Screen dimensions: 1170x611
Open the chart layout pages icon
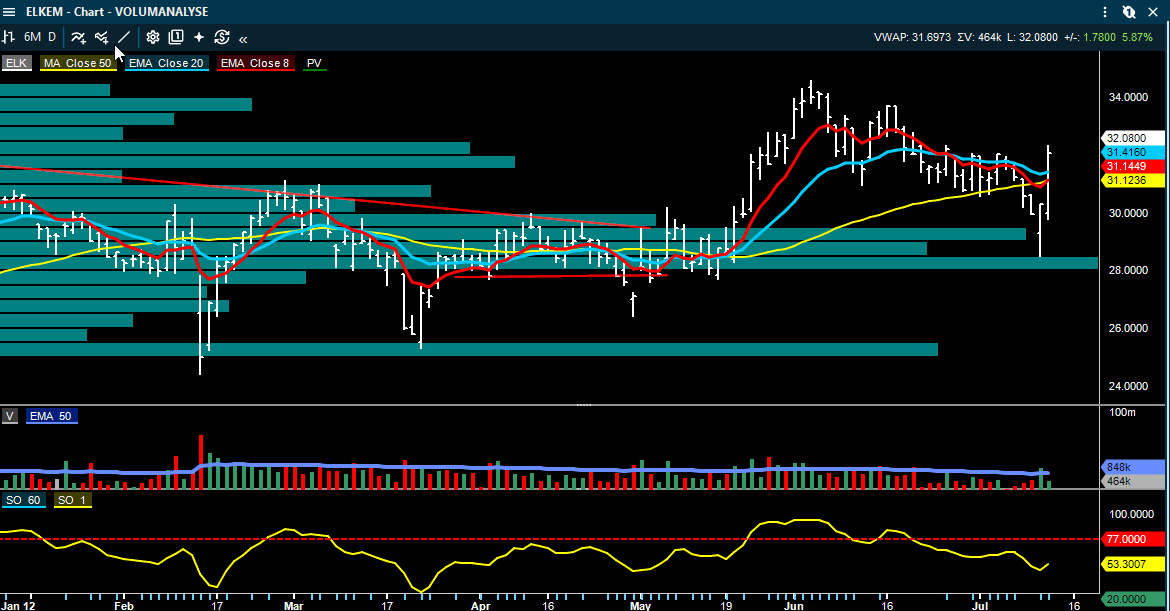[x=176, y=37]
